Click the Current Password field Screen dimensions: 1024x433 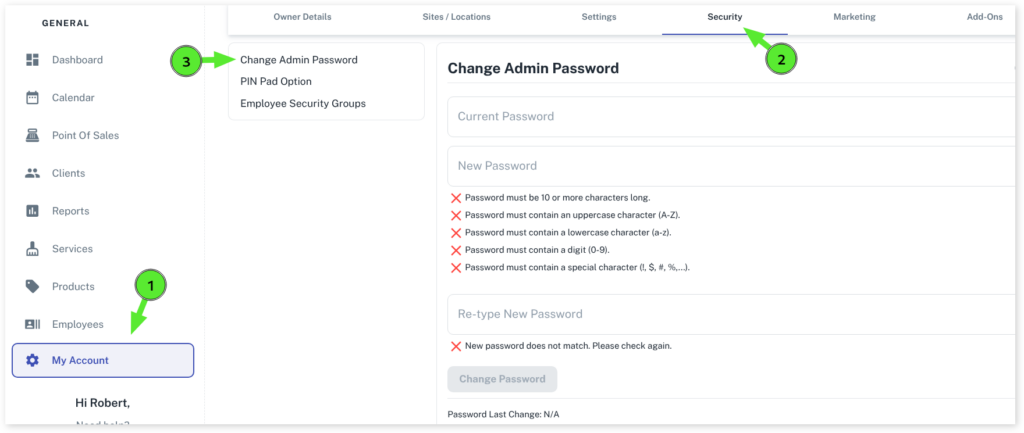pos(730,117)
